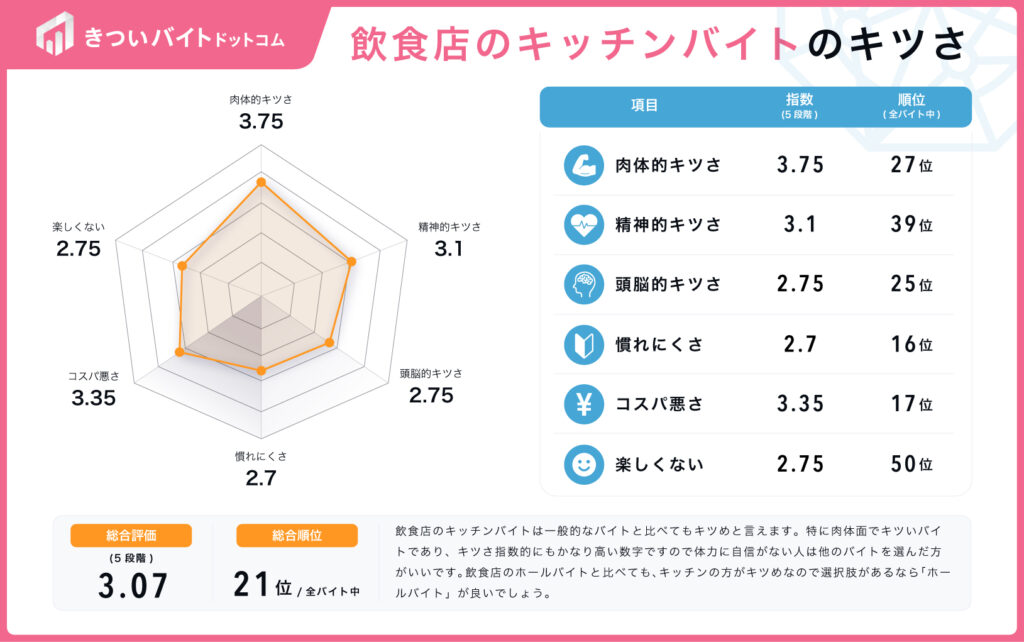Click the overall score value 3.07

point(133,586)
